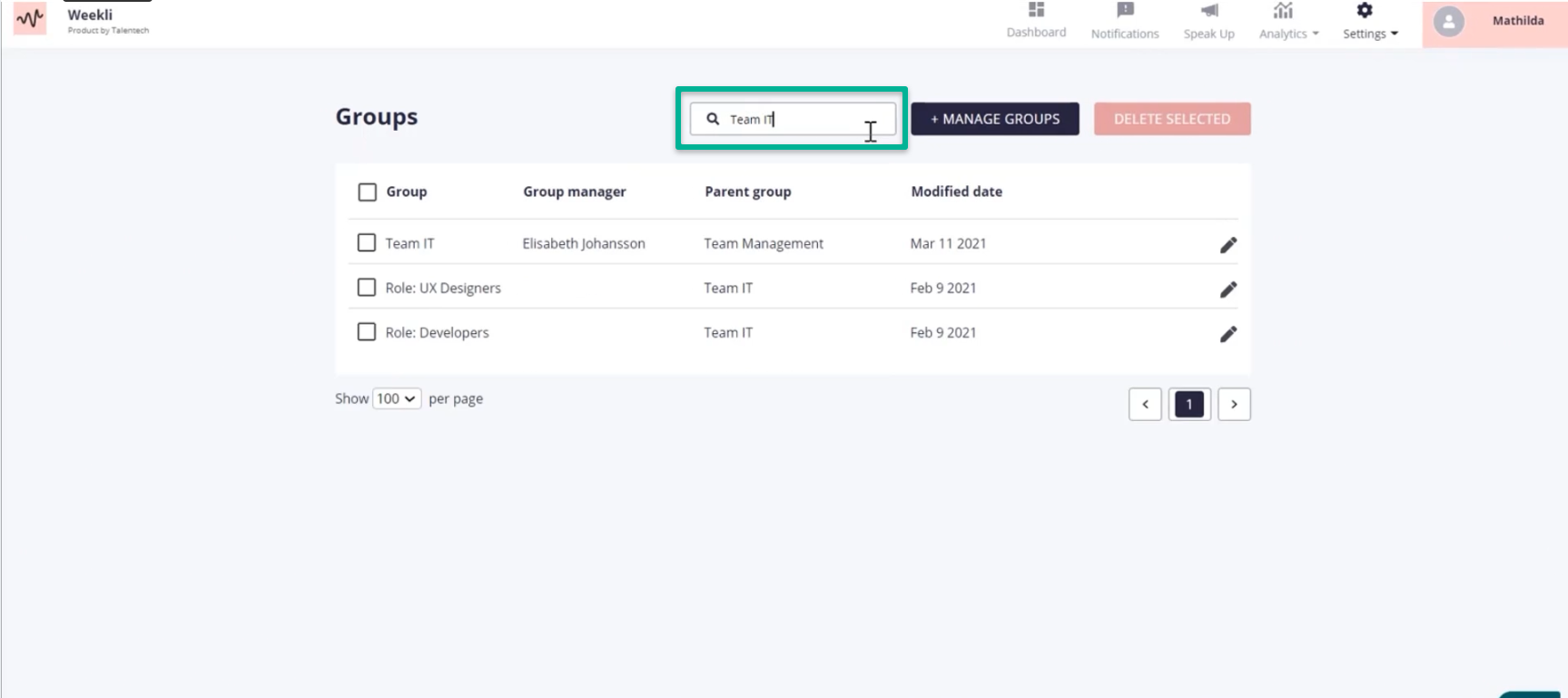Open the rows per page dropdown
The width and height of the screenshot is (1568, 698).
click(397, 398)
